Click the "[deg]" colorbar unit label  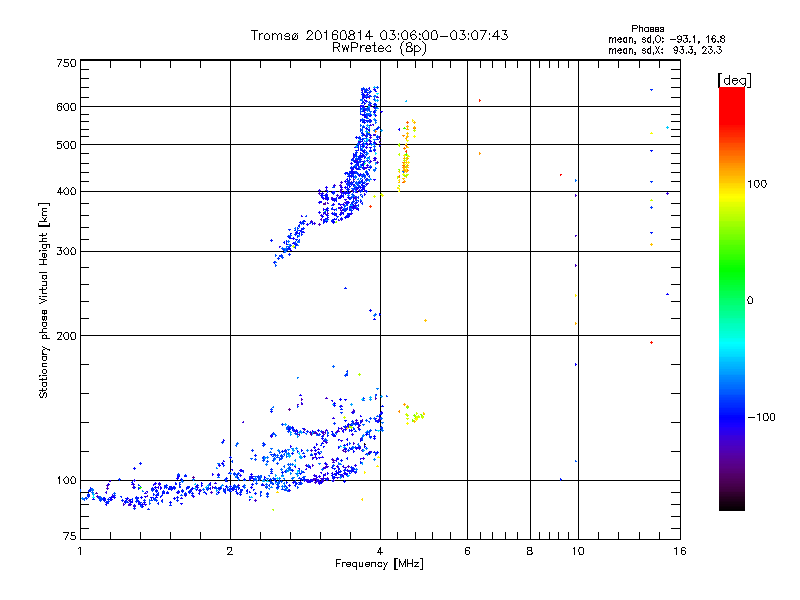coord(734,80)
